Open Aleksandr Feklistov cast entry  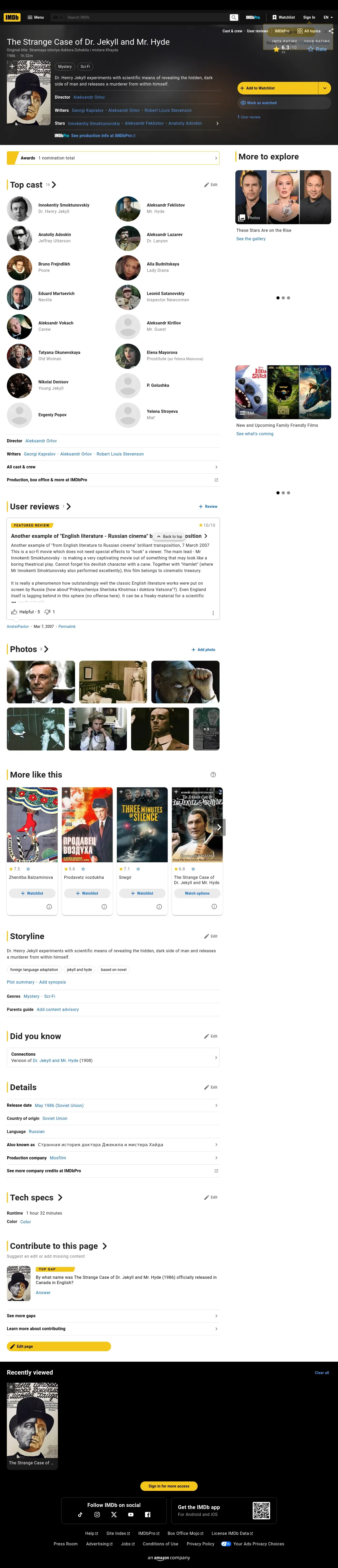166,205
